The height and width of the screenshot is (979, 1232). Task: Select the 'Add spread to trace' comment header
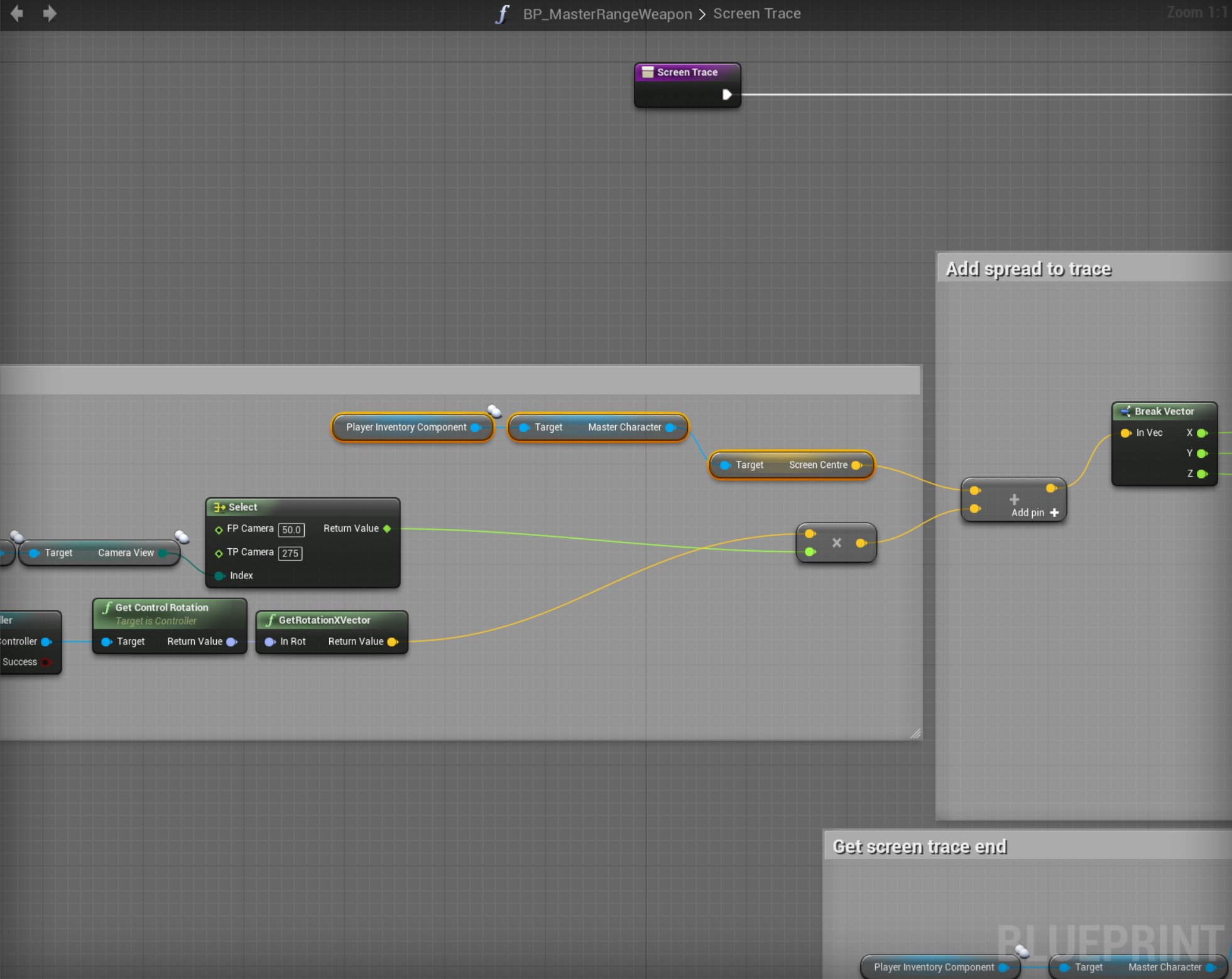(1028, 269)
